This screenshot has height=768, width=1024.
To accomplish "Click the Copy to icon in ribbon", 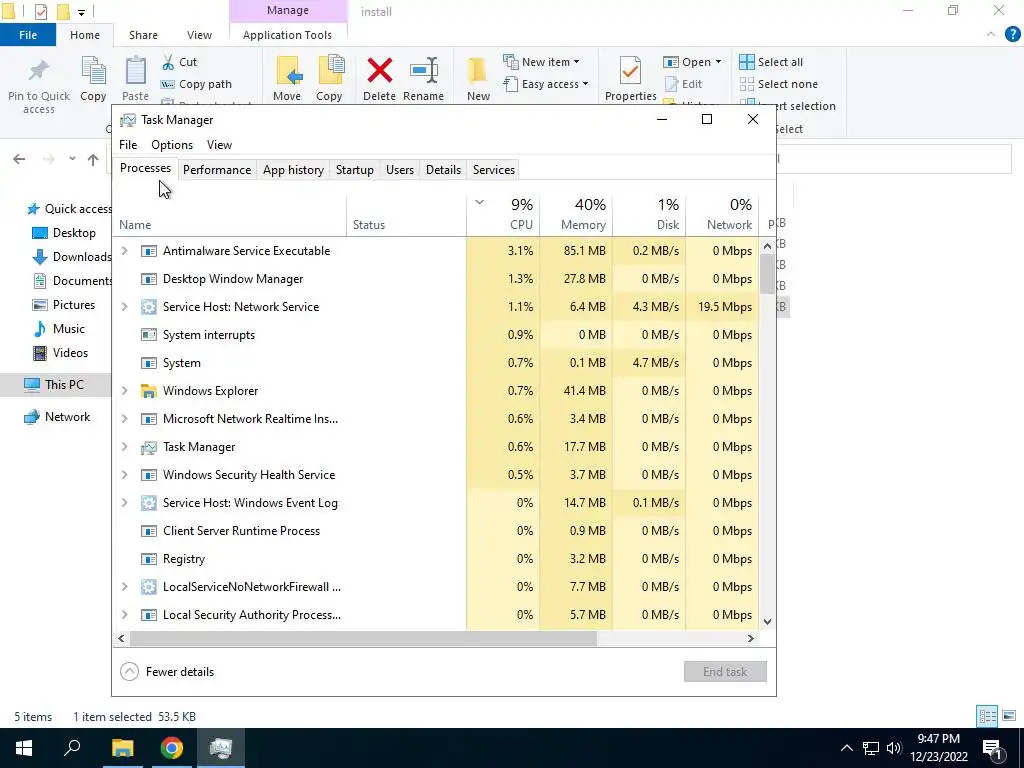I will [x=331, y=71].
